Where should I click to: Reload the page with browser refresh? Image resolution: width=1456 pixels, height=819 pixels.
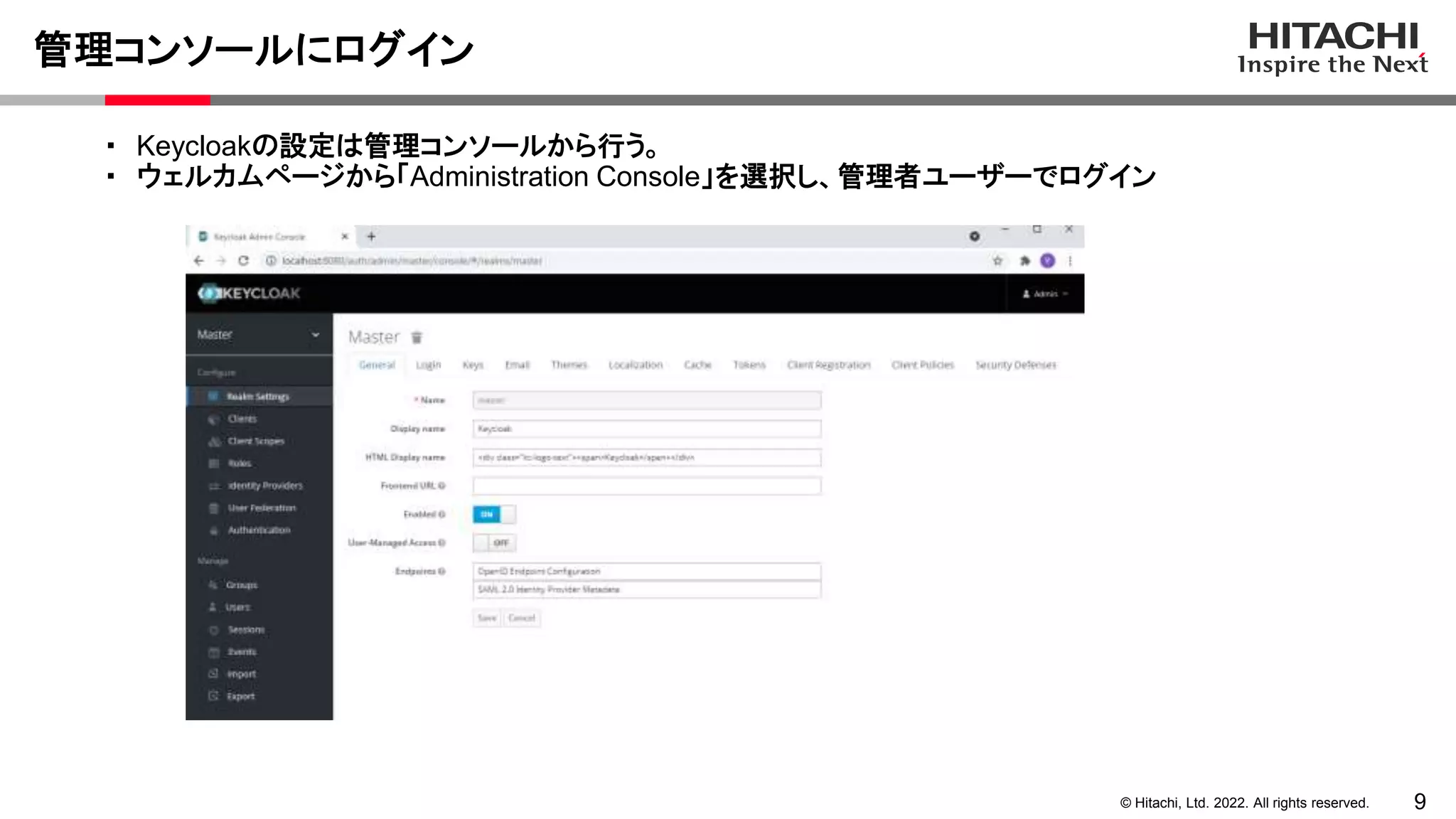(243, 261)
